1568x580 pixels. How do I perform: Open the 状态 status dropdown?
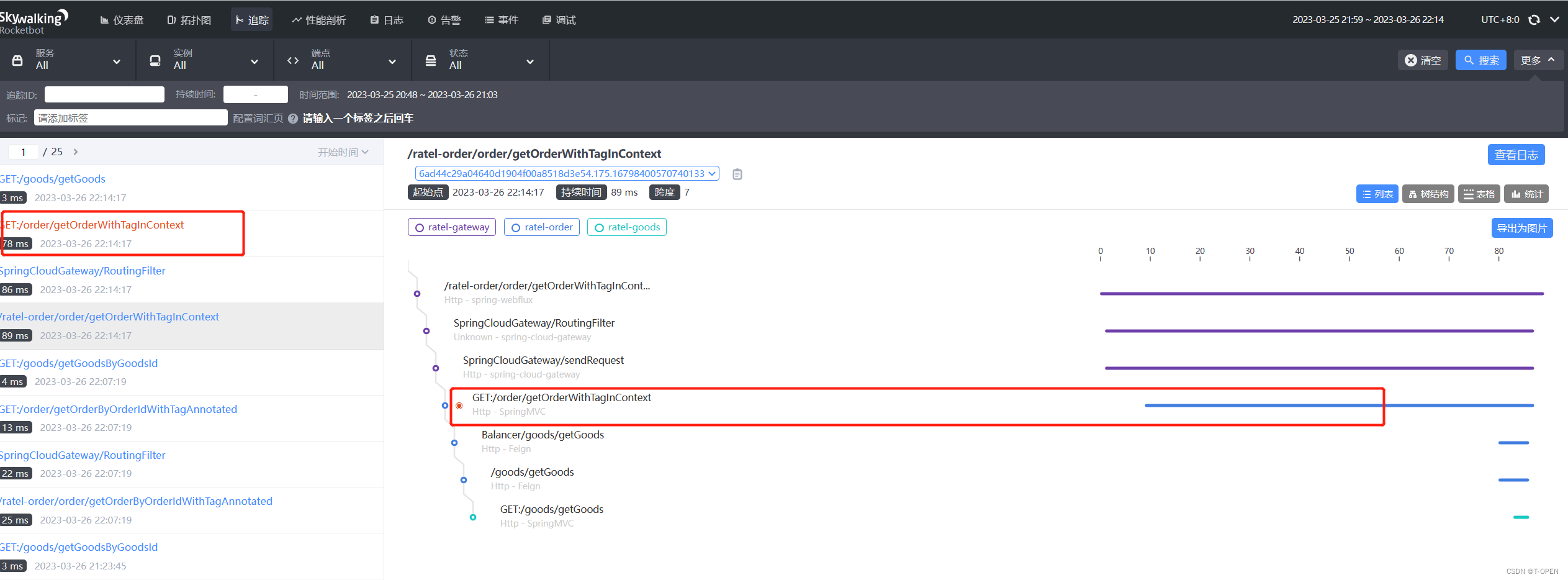pyautogui.click(x=480, y=60)
